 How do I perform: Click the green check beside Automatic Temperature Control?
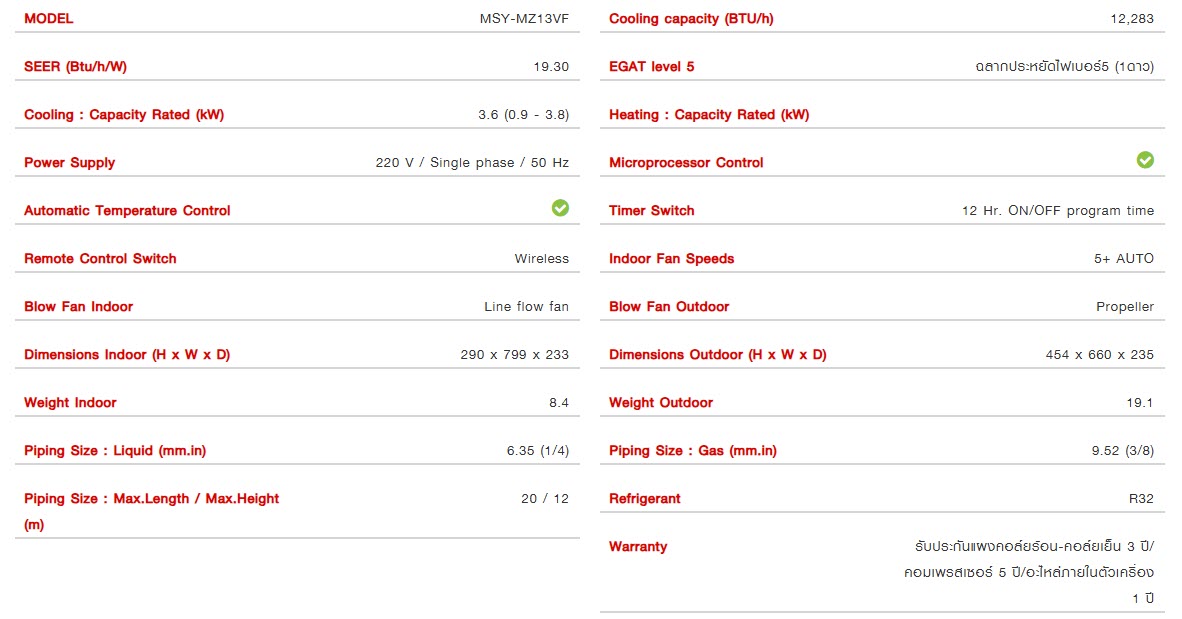click(x=560, y=208)
